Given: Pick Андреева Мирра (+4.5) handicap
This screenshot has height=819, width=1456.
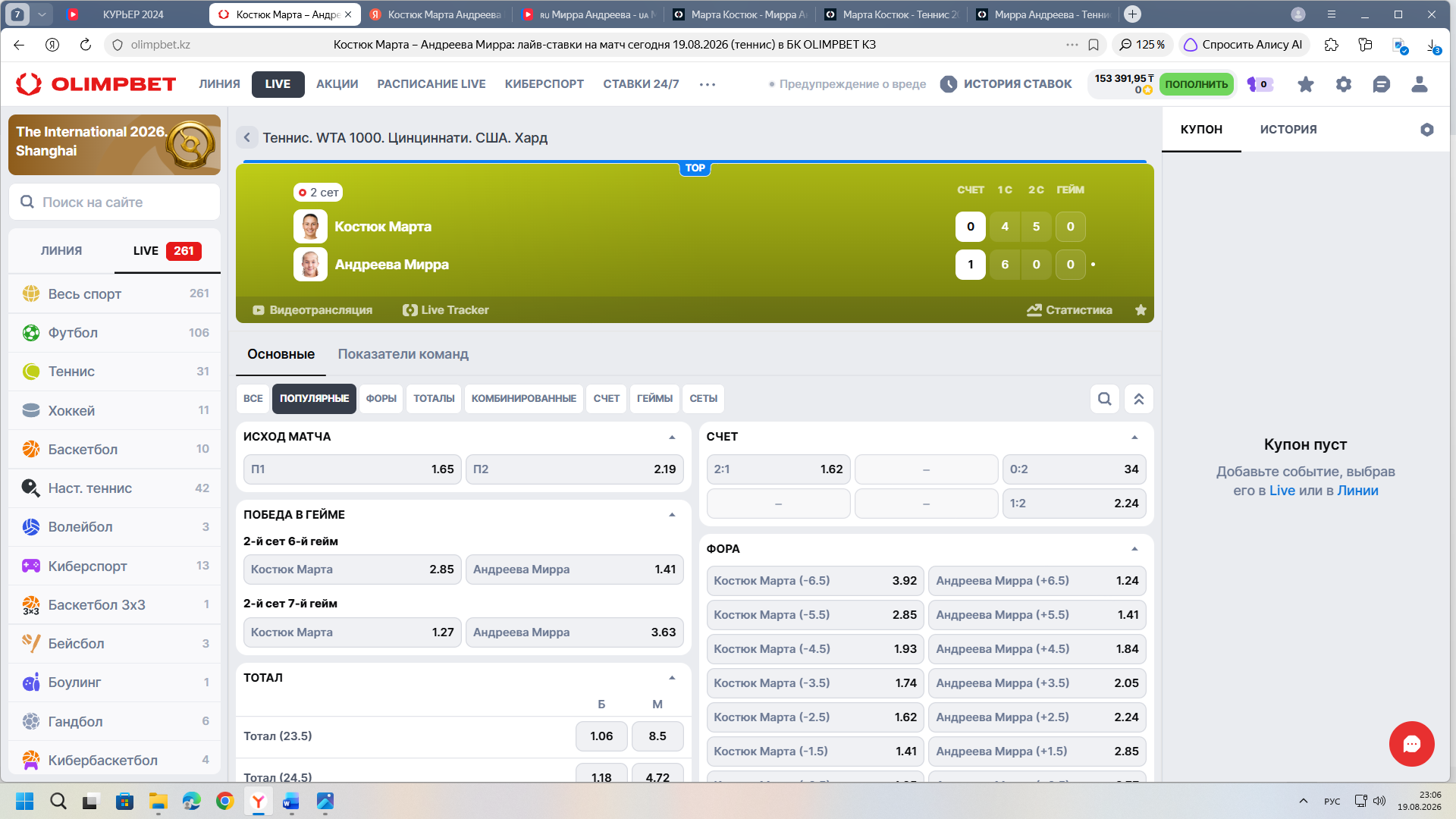Looking at the screenshot, I should [x=1037, y=649].
